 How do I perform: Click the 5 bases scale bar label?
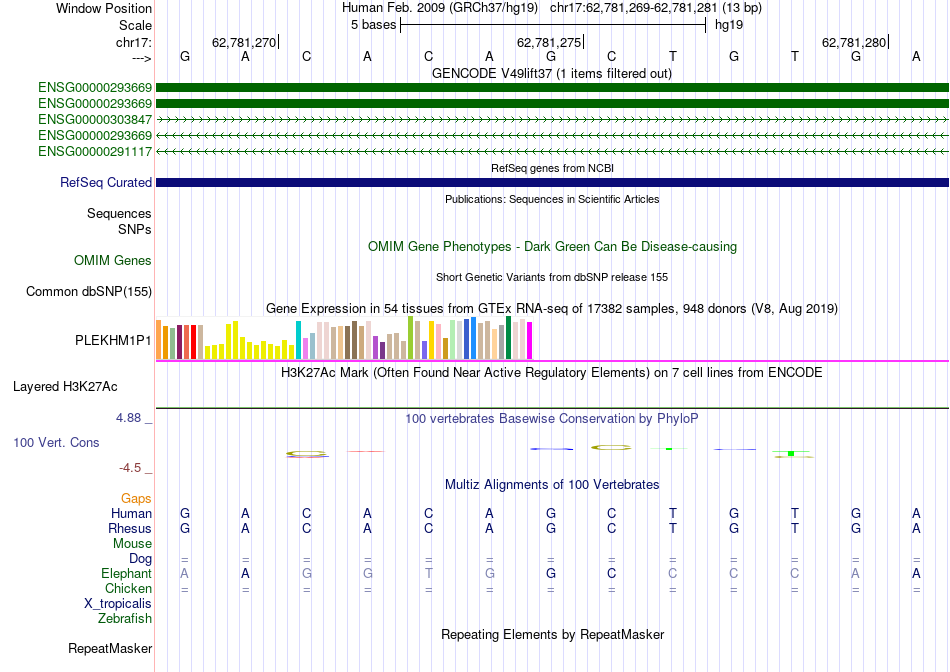coord(373,25)
